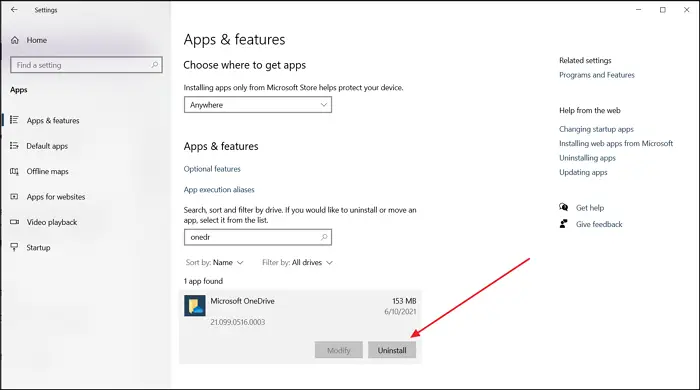Open the Sort by Name dropdown
This screenshot has height=390, width=700.
(x=215, y=262)
